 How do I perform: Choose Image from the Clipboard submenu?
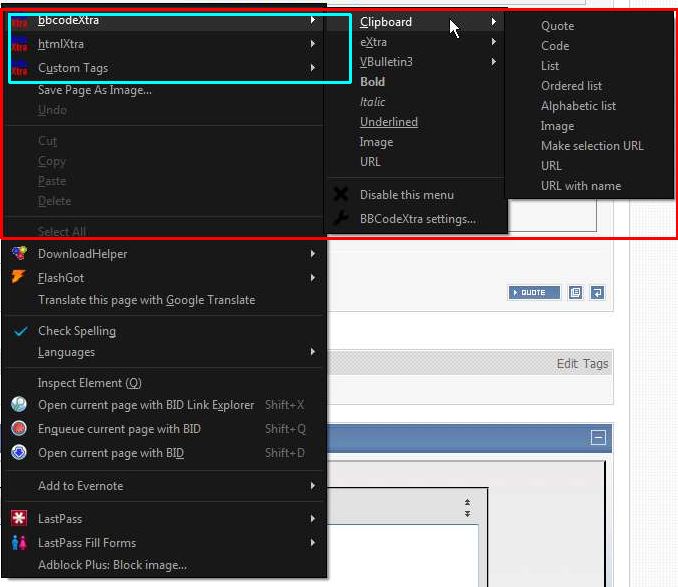(x=557, y=126)
